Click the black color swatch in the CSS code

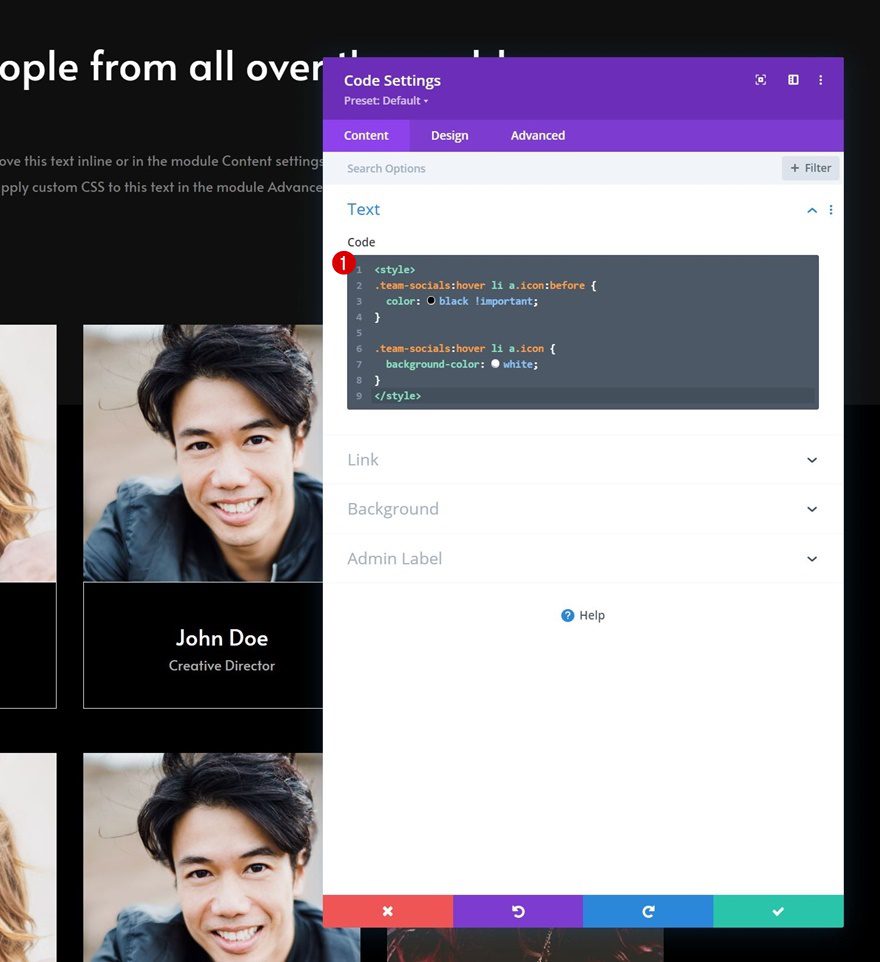(431, 300)
